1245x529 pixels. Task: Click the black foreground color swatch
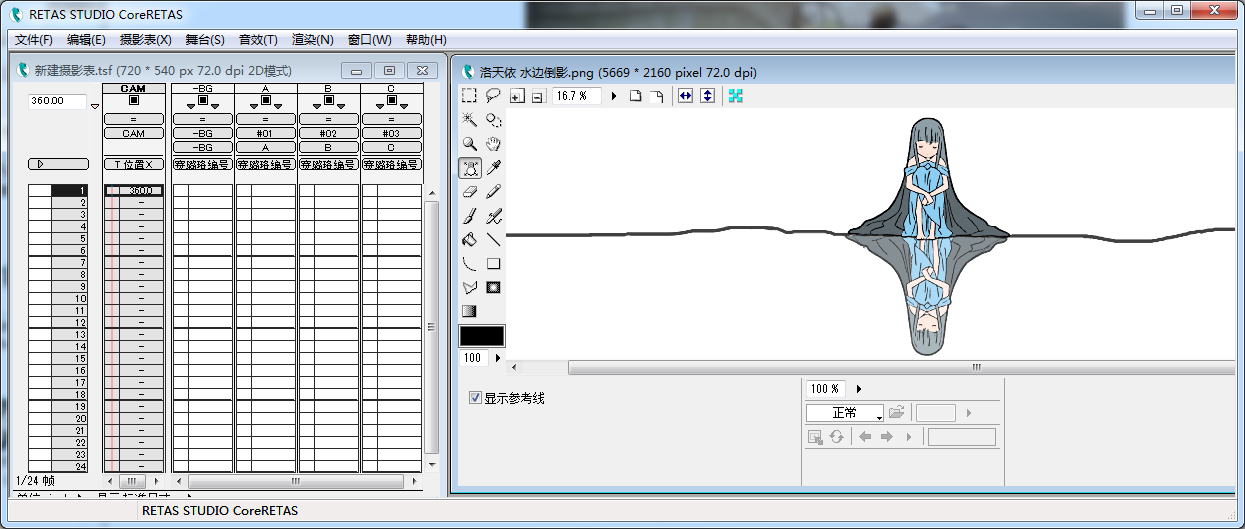(x=482, y=336)
